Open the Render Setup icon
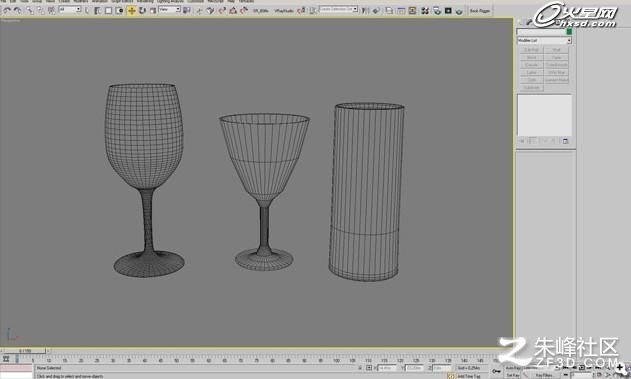Image resolution: width=631 pixels, height=379 pixels. click(x=437, y=11)
